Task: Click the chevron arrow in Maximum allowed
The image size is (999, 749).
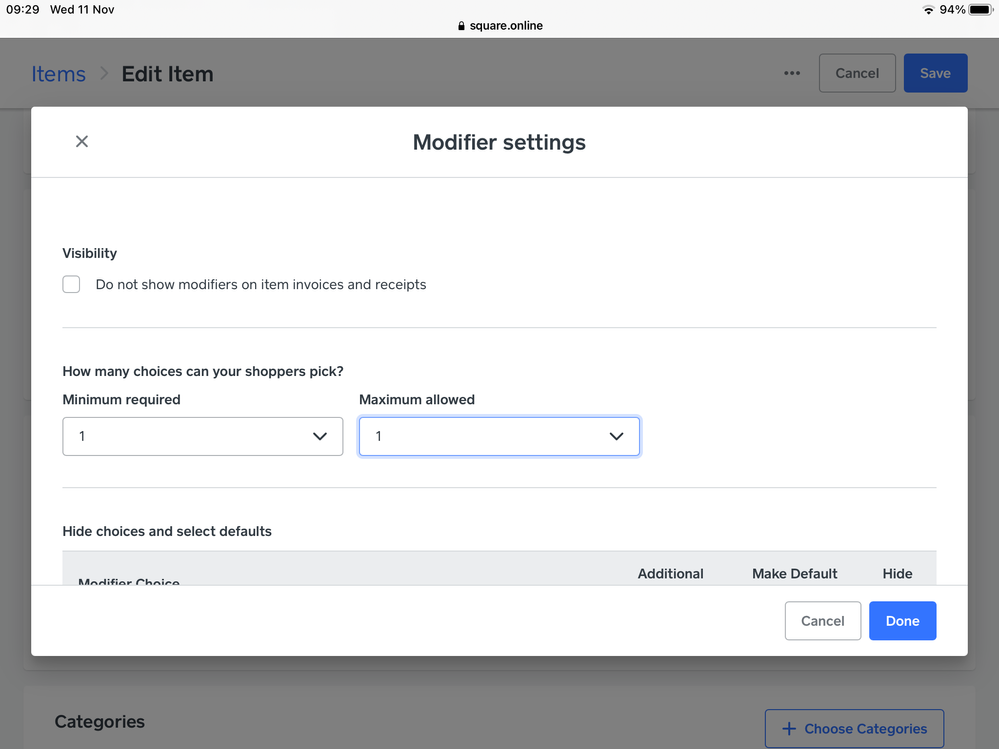Action: [x=616, y=437]
